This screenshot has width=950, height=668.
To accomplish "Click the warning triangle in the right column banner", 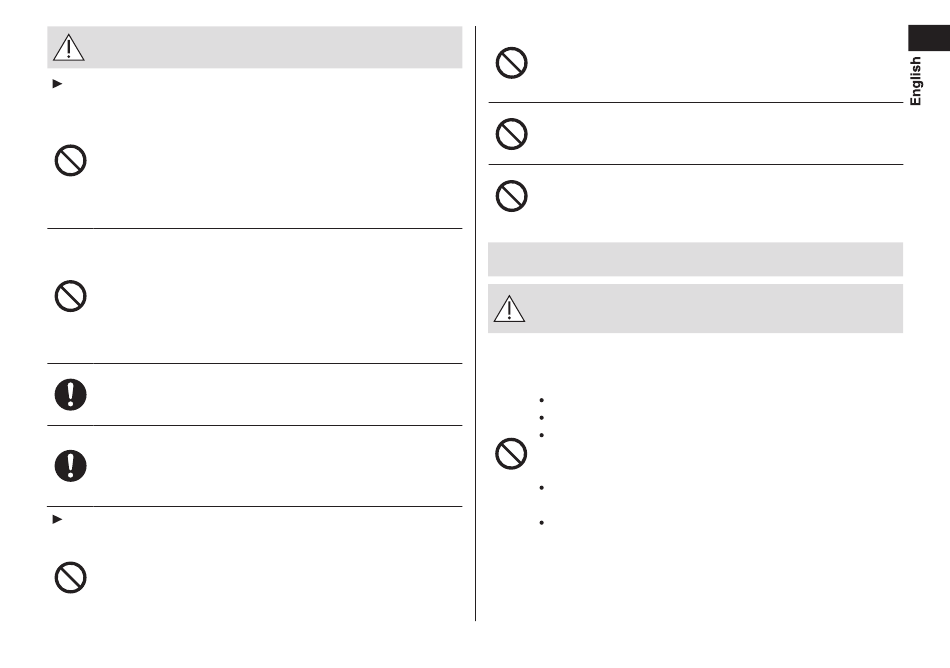I will click(x=509, y=308).
